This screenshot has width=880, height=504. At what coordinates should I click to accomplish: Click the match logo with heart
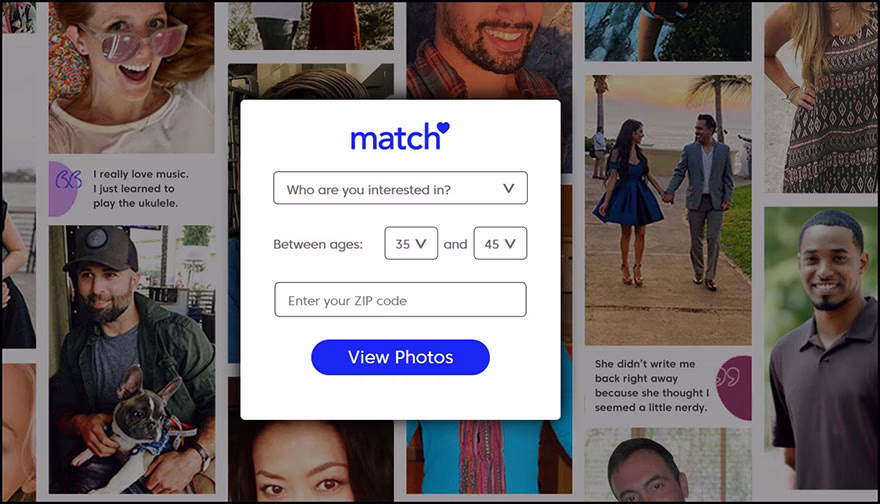(x=400, y=136)
